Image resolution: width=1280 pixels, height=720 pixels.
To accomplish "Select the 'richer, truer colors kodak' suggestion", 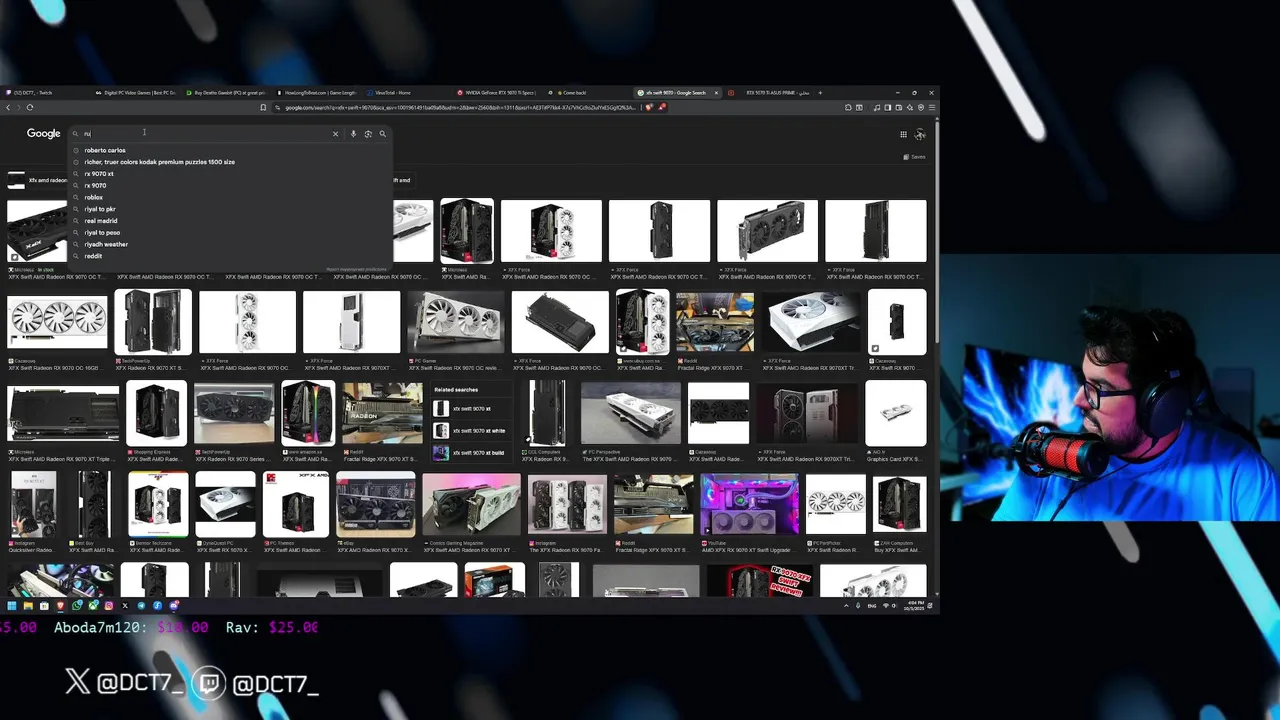I will (160, 162).
